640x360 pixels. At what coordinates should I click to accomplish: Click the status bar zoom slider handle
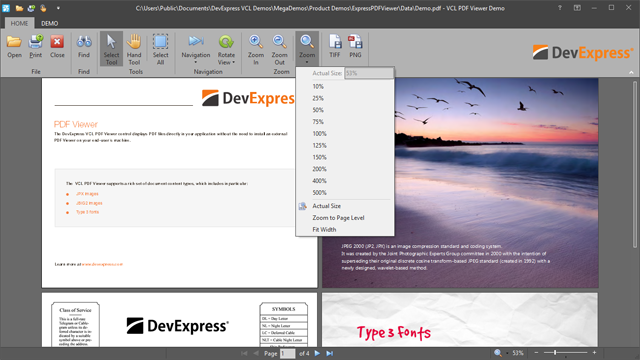(x=555, y=353)
